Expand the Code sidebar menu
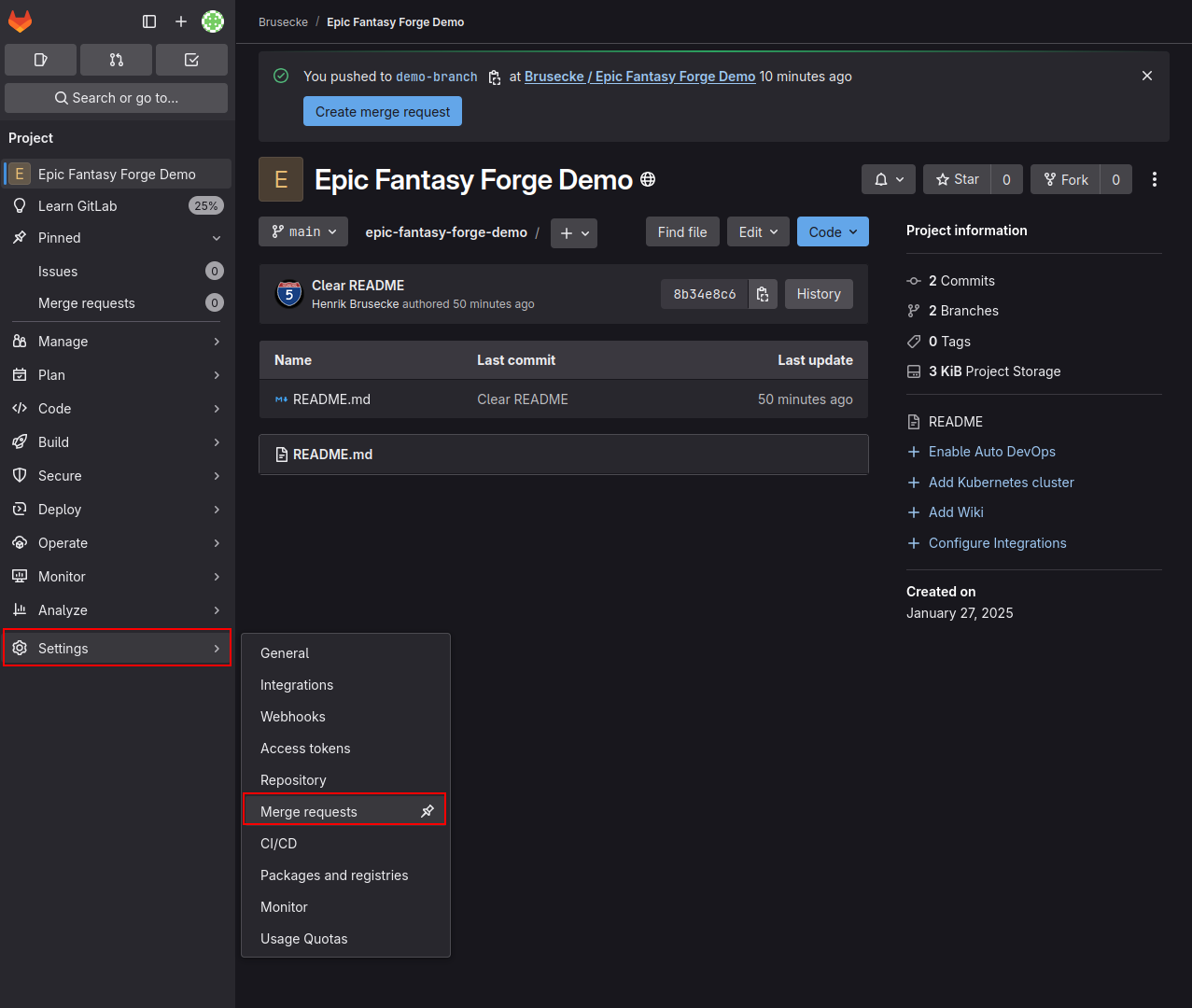 118,409
